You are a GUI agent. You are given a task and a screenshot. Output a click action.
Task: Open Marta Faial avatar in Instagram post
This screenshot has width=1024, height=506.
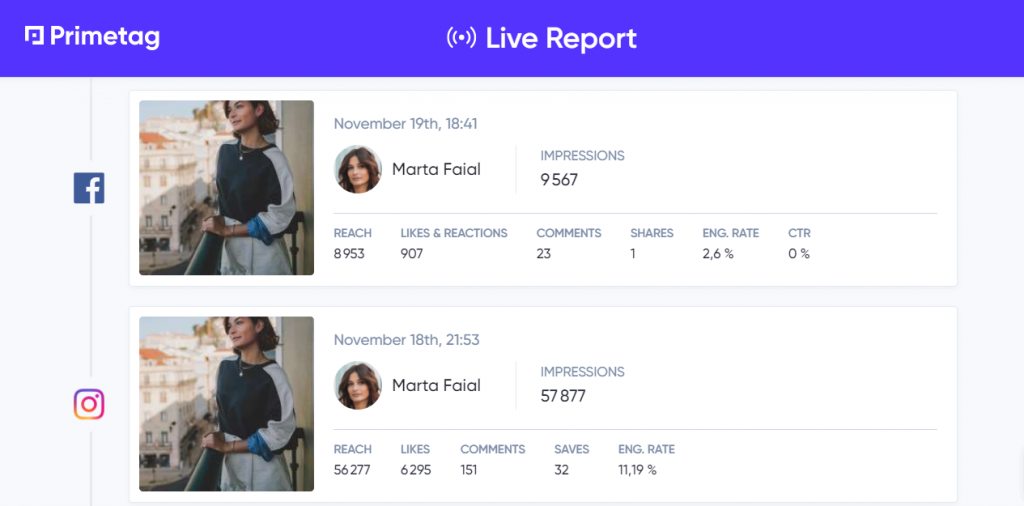coord(358,386)
